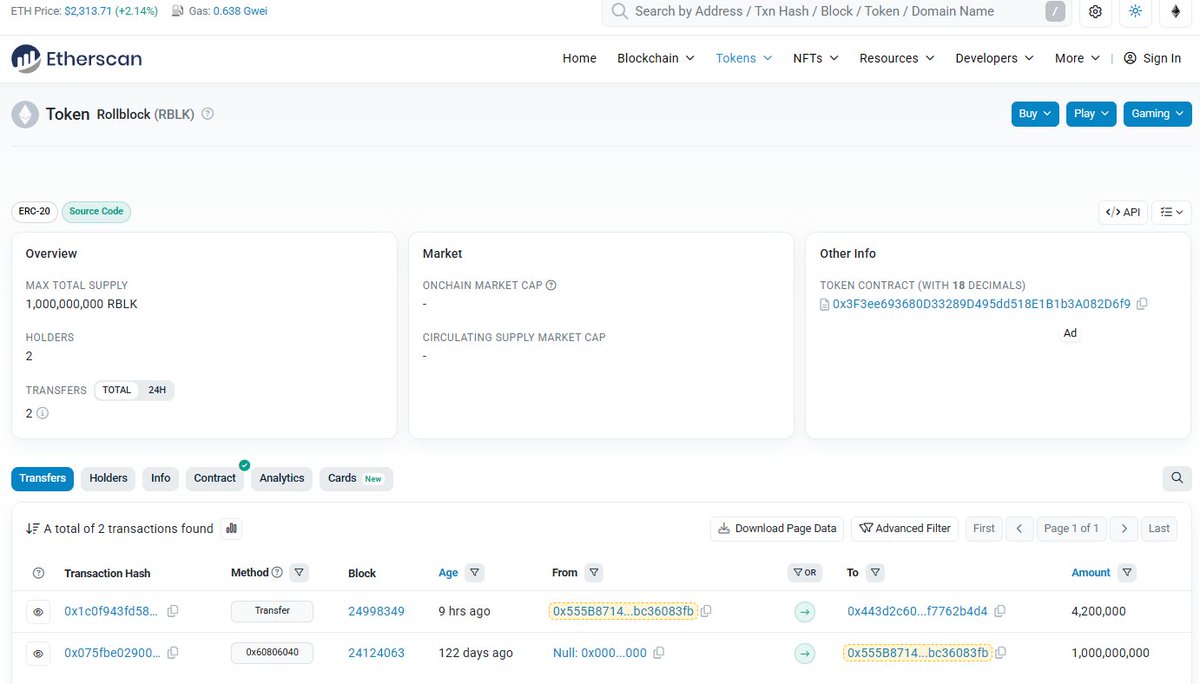Open Advanced Filter
1200x684 pixels.
(905, 528)
